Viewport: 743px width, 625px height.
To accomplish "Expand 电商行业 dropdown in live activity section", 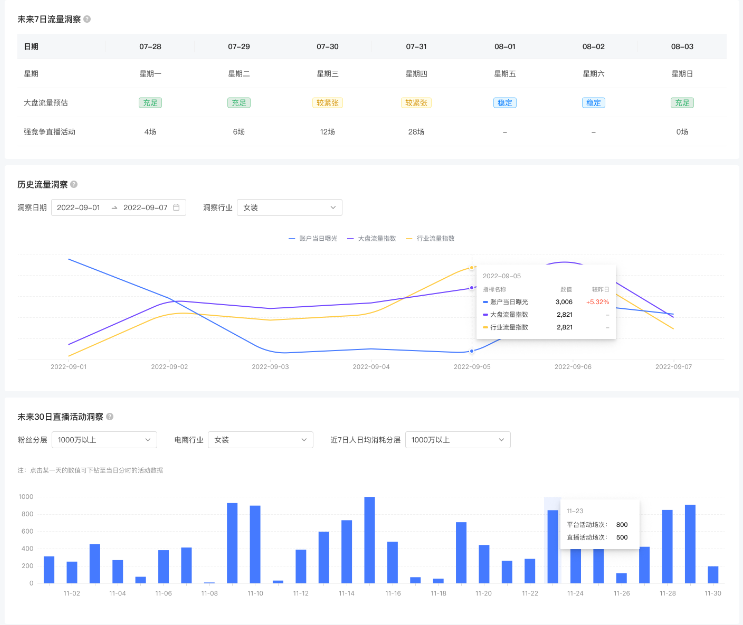I will point(260,439).
